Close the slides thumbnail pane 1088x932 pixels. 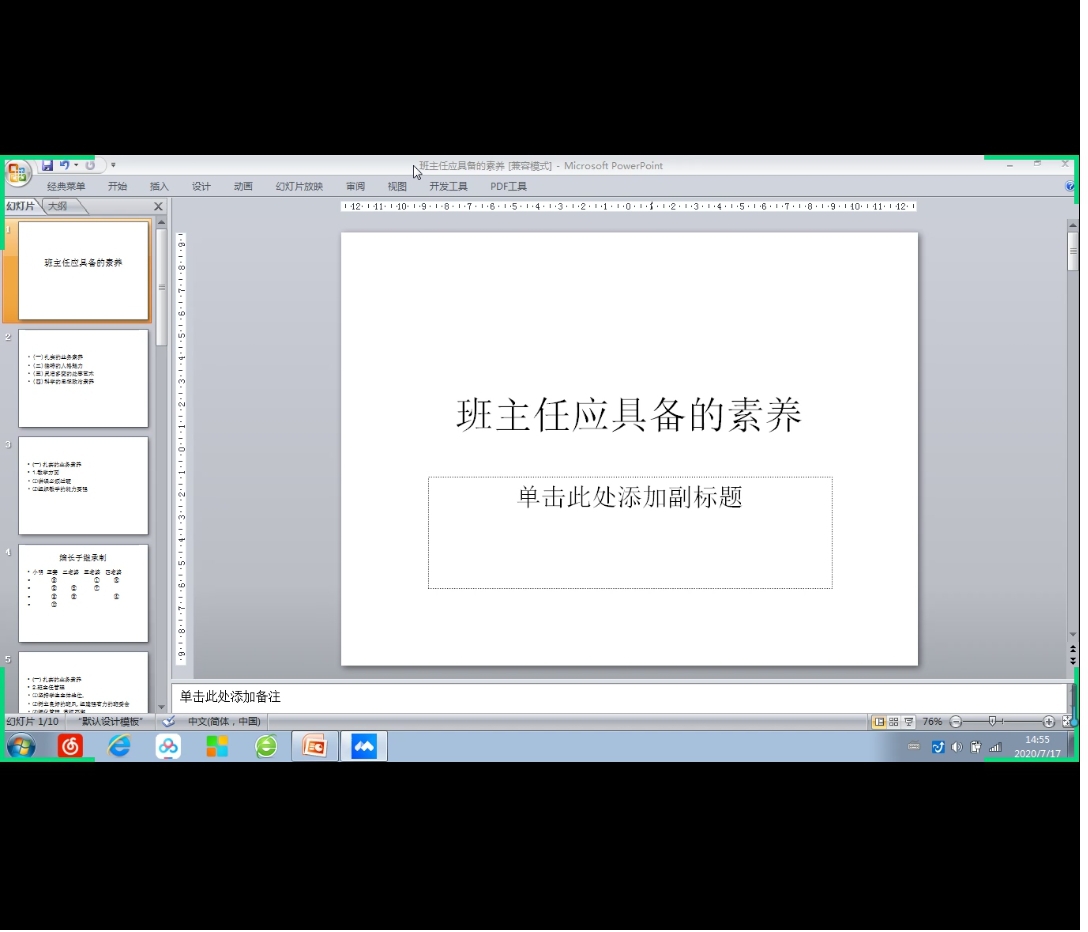158,207
